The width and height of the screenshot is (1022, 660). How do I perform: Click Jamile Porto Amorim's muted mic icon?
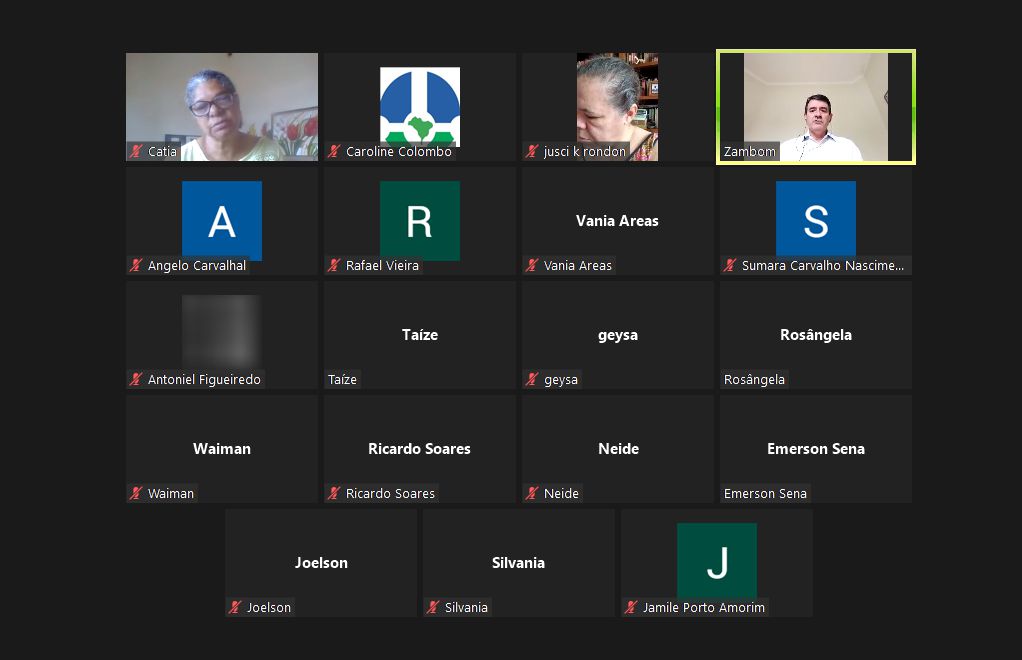[632, 608]
